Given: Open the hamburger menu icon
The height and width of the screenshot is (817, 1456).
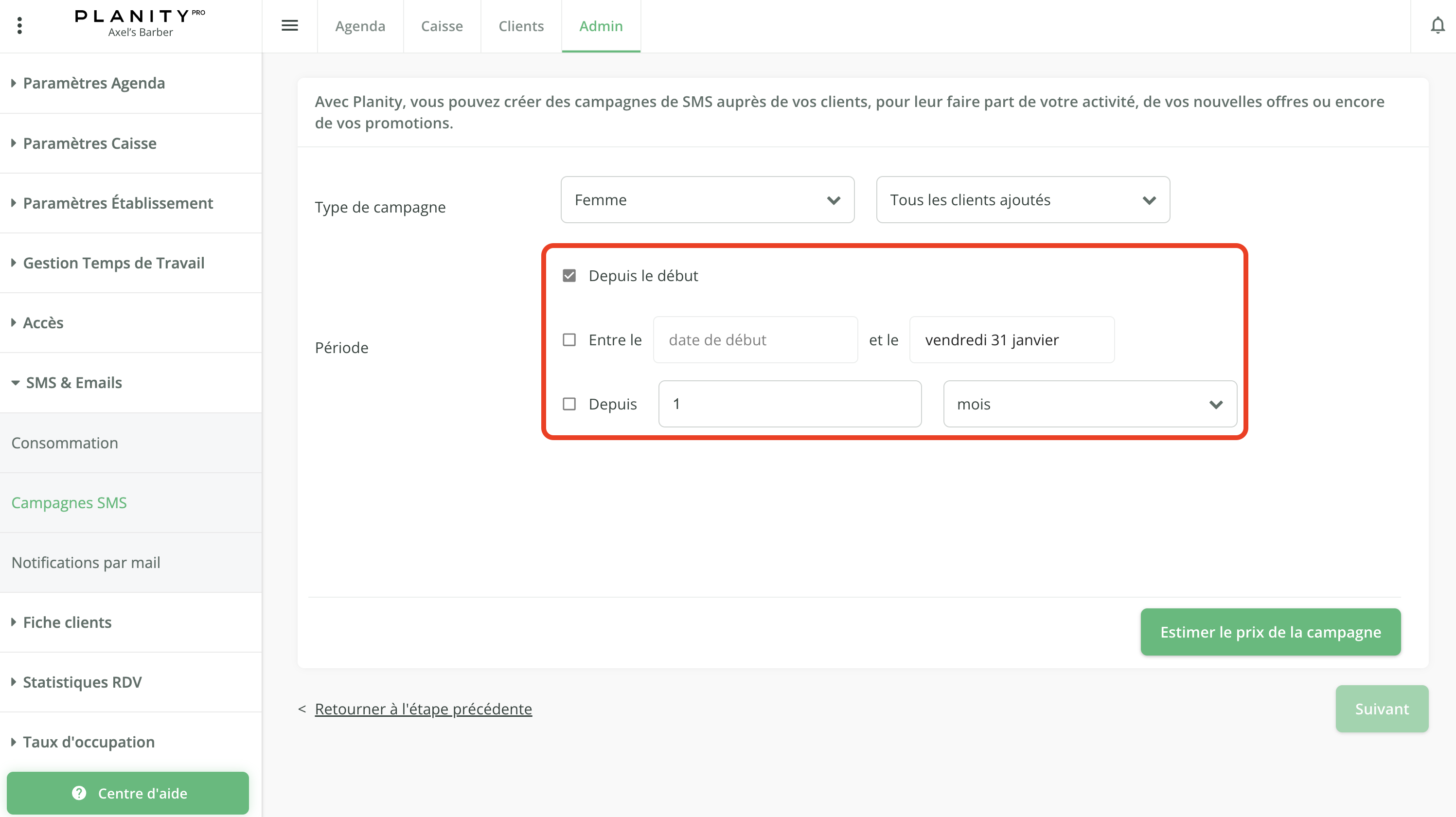Looking at the screenshot, I should 289,25.
